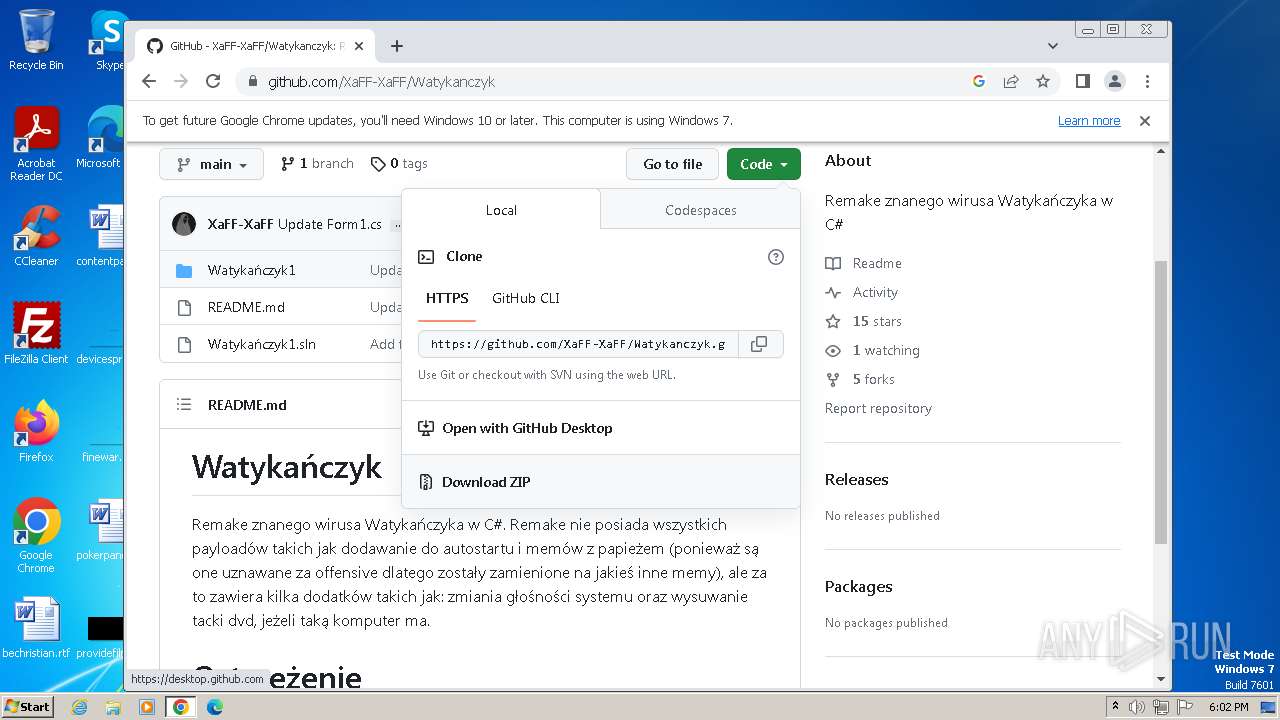Click the Releases heading link

tap(857, 479)
